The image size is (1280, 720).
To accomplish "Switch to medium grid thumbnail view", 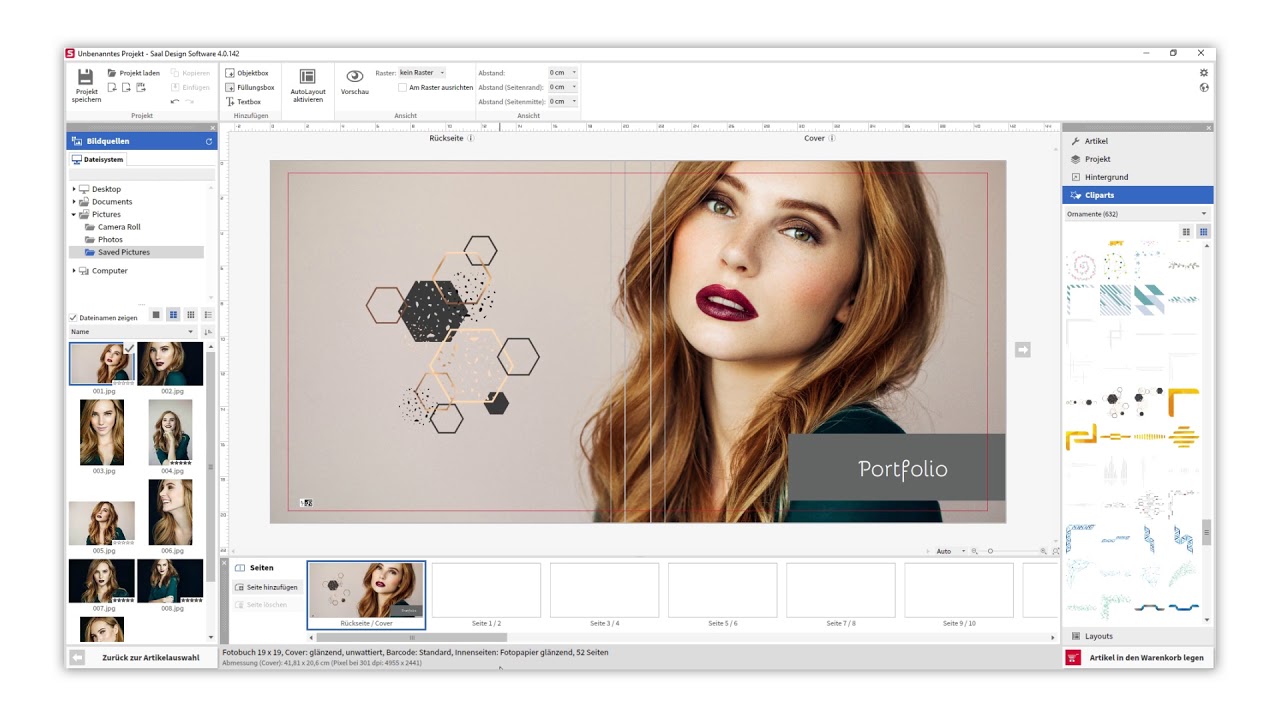I will (173, 315).
